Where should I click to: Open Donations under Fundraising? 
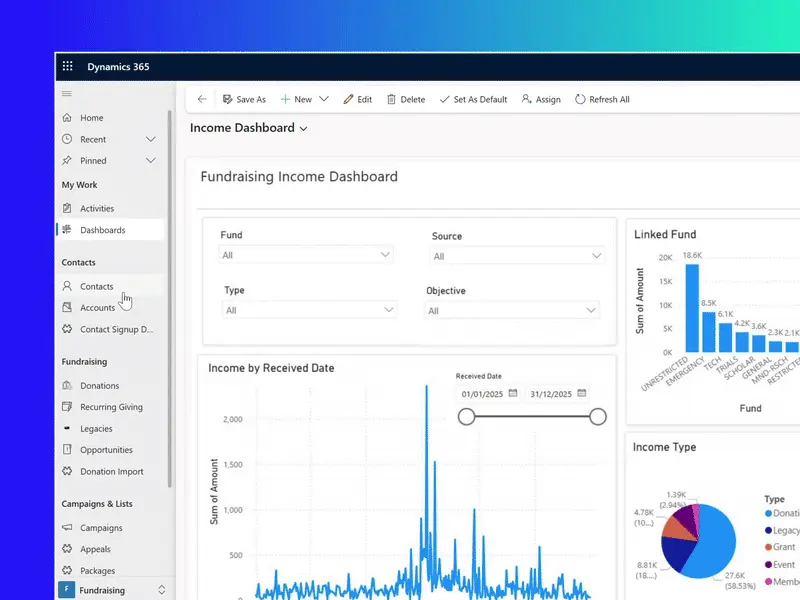click(x=99, y=386)
